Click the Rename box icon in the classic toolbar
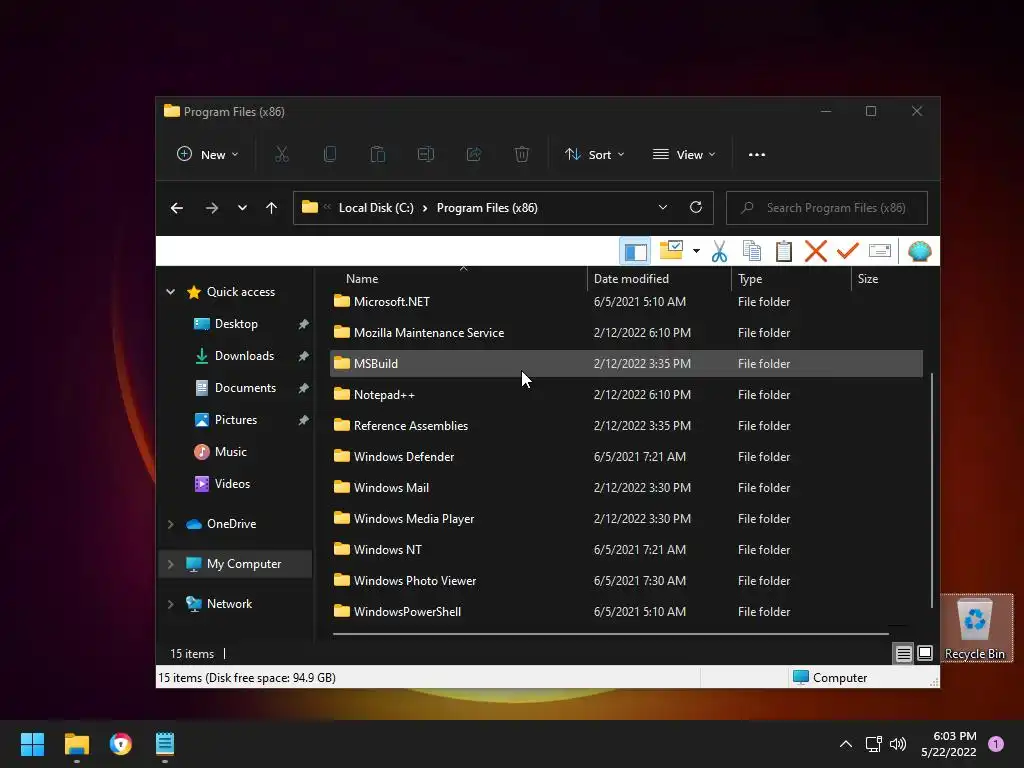 tap(880, 251)
